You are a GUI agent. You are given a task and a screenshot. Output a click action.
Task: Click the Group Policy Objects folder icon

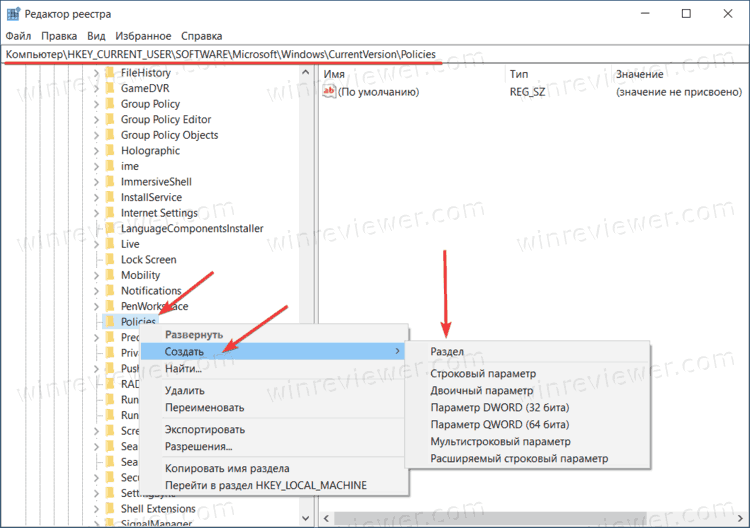[x=110, y=135]
